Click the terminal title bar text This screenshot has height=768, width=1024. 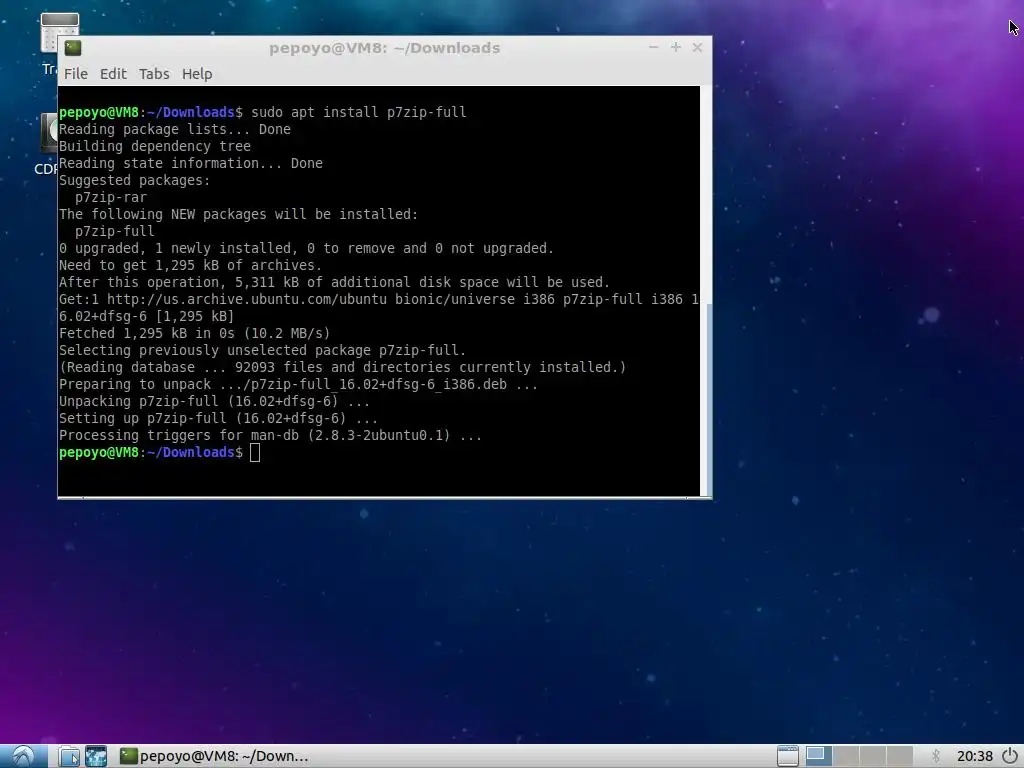click(x=384, y=48)
